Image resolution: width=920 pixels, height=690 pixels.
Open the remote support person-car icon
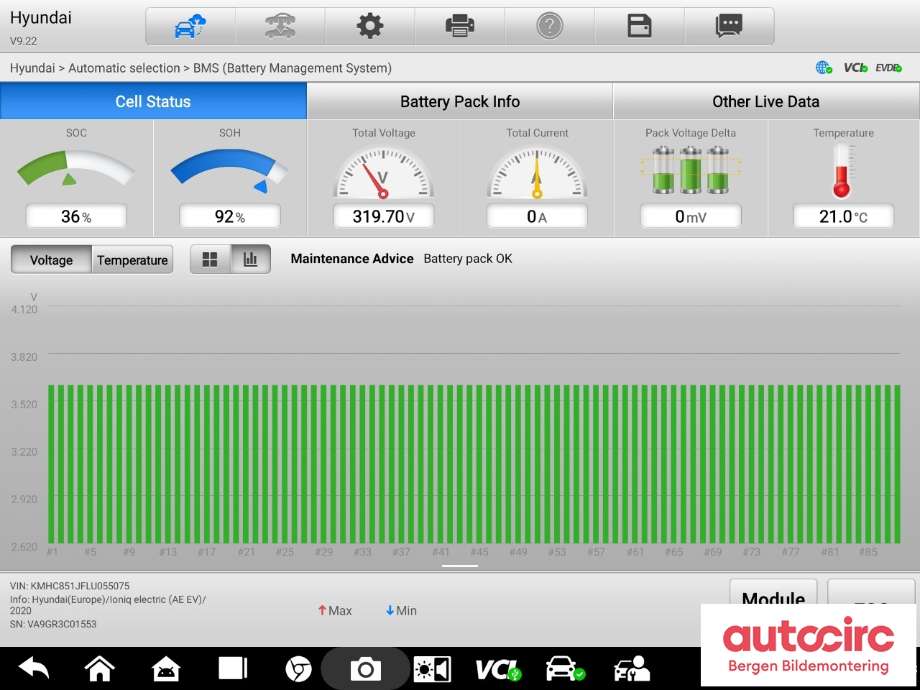pos(632,669)
